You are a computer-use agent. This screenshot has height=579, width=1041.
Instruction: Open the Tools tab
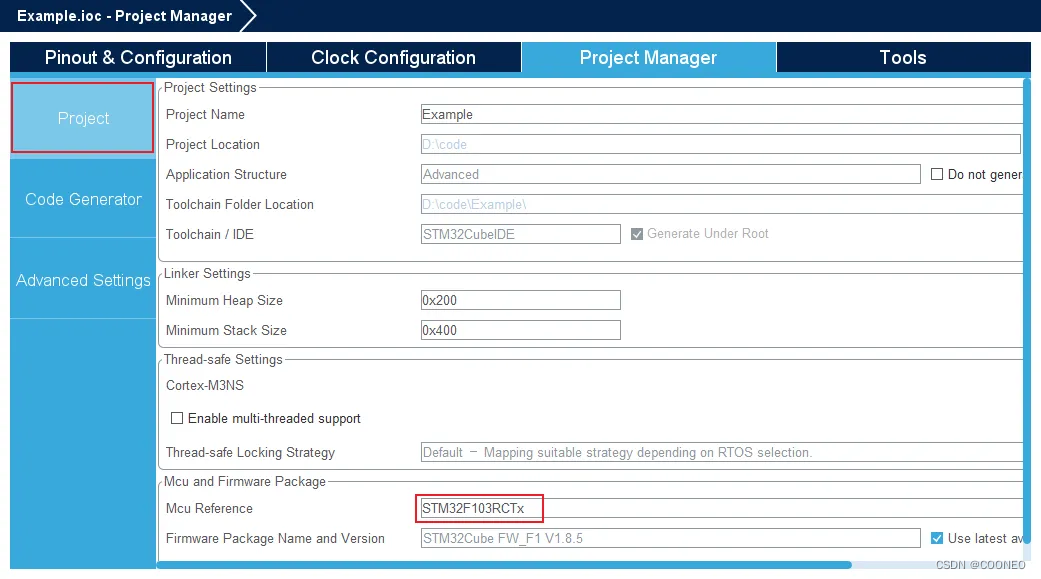coord(903,58)
